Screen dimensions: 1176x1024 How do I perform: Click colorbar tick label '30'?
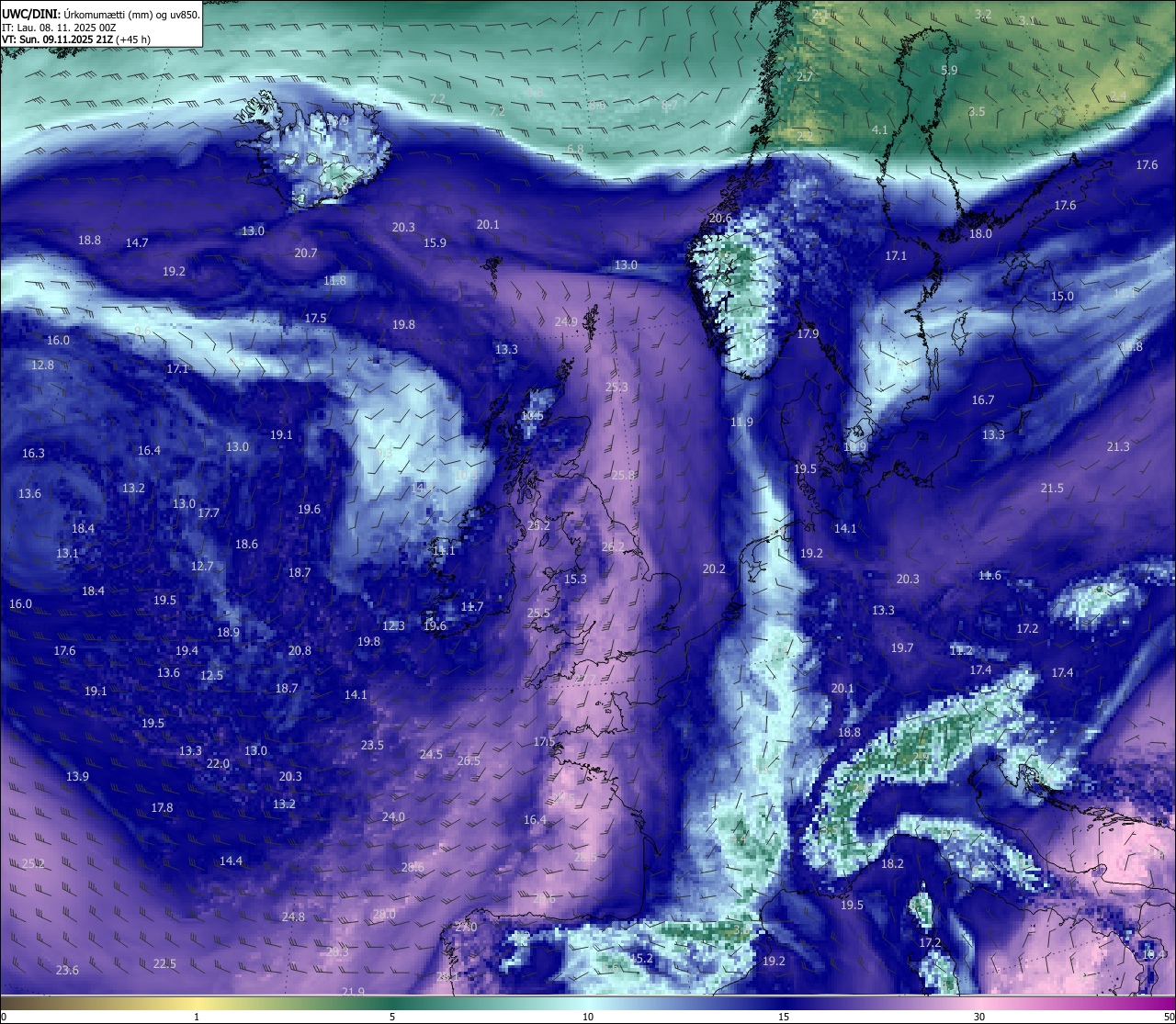tap(979, 1017)
